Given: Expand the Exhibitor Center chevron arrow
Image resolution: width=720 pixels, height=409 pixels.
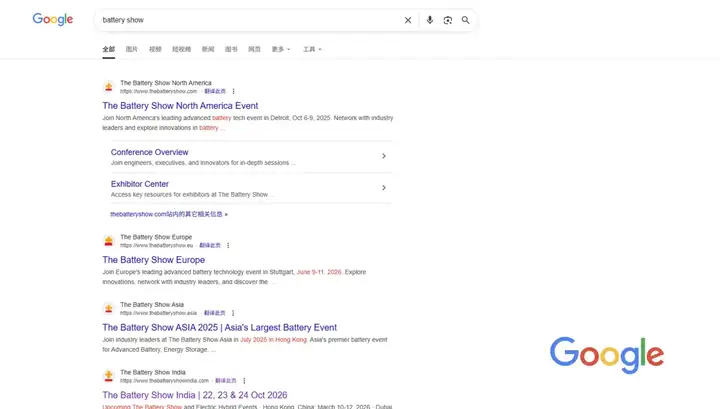Looking at the screenshot, I should (x=384, y=188).
